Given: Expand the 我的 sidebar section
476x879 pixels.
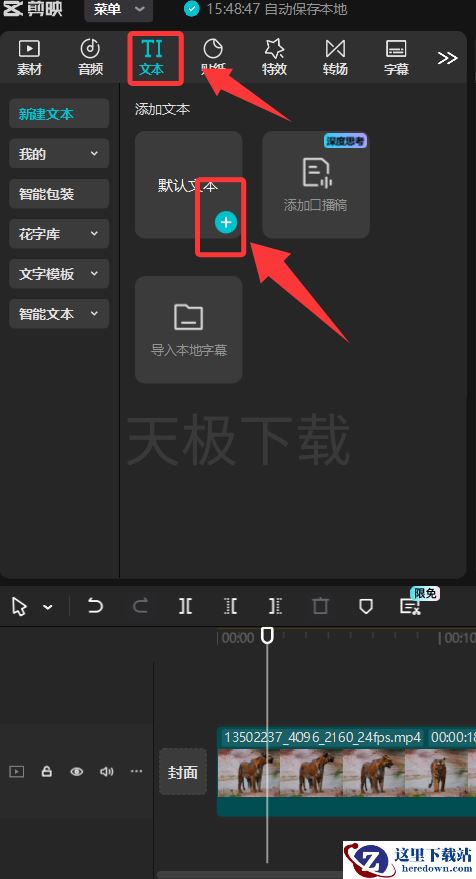Looking at the screenshot, I should [x=59, y=154].
